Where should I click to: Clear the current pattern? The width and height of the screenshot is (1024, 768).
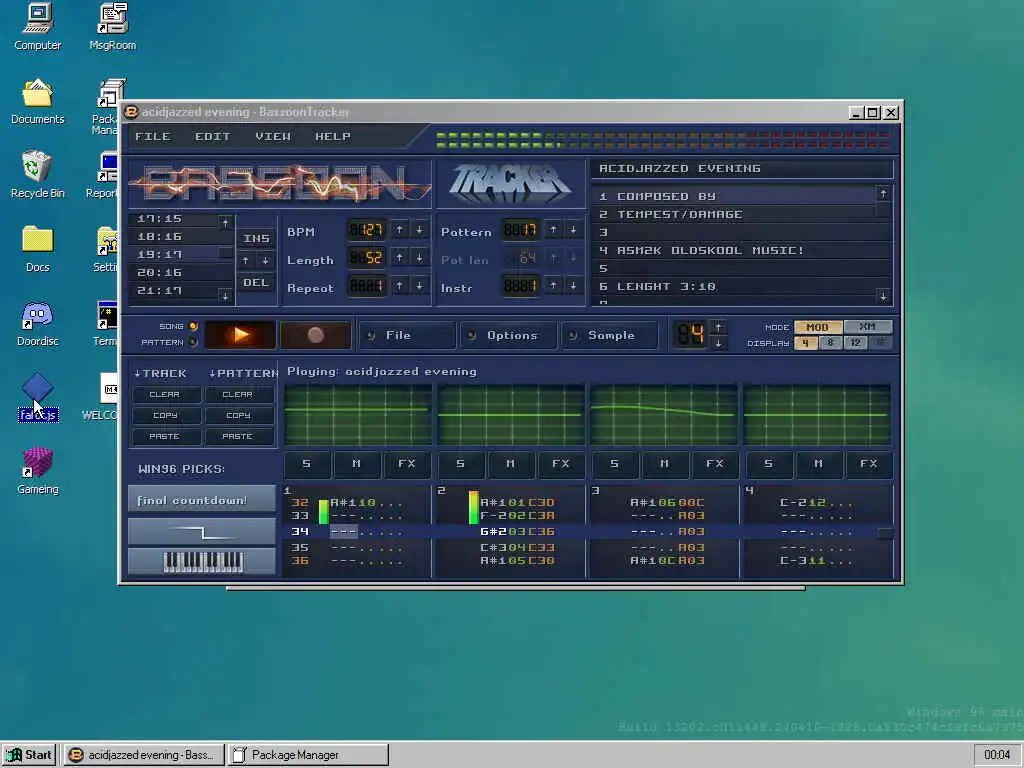point(238,394)
